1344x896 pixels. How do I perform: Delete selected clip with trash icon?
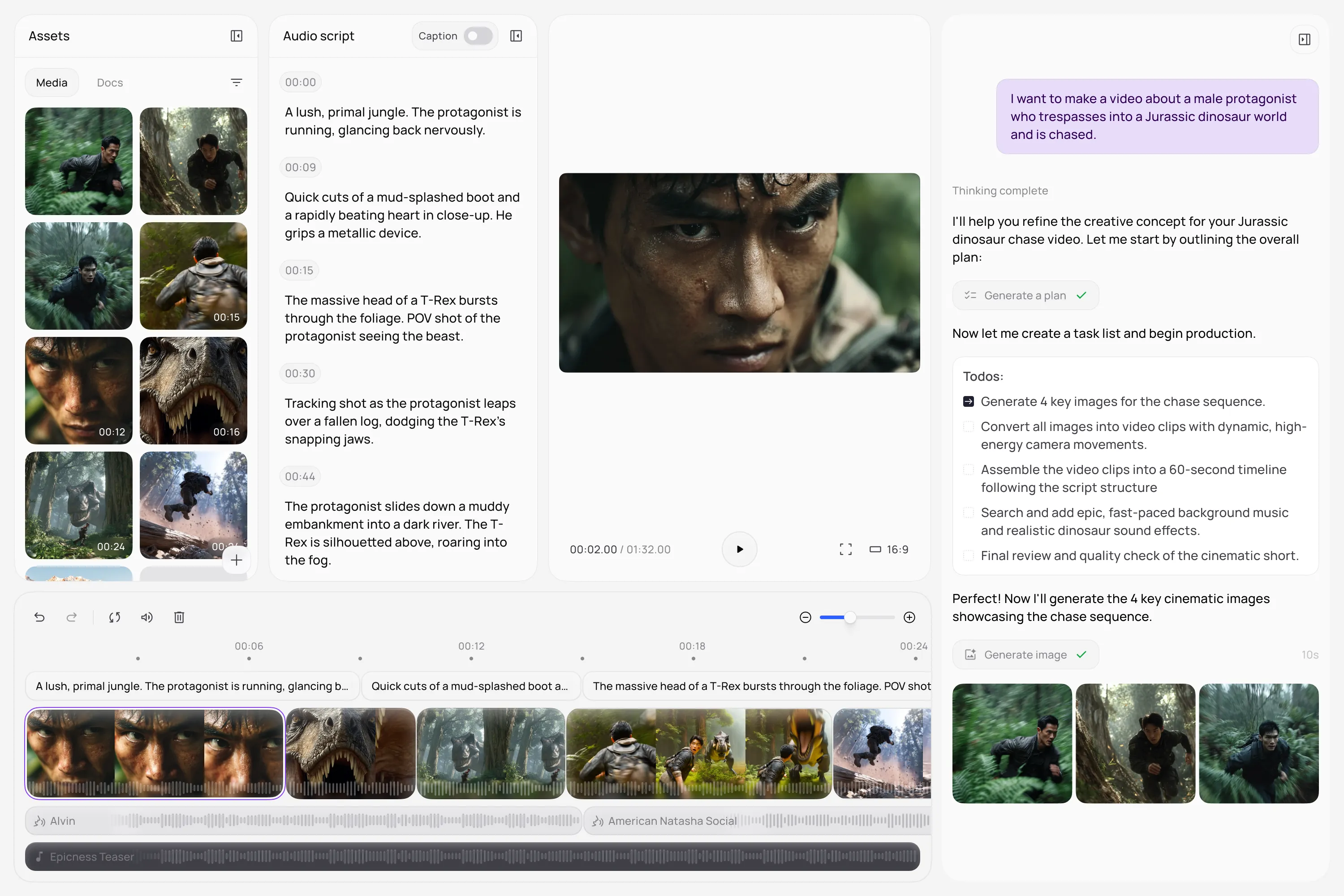click(x=179, y=617)
